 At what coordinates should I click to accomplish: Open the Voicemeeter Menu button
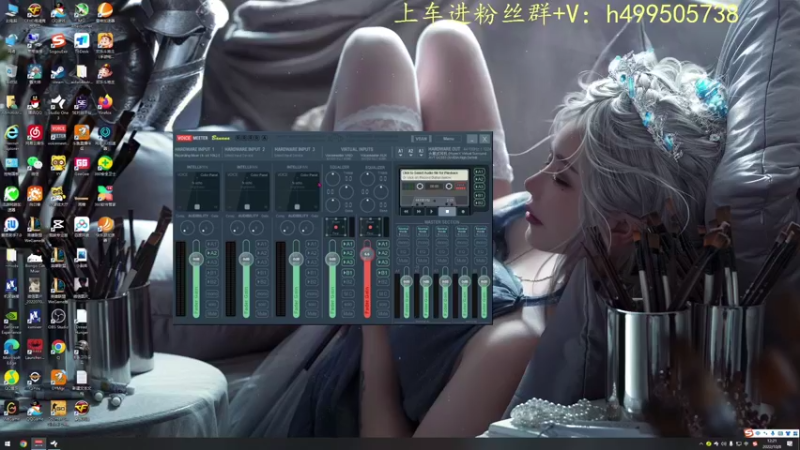(x=448, y=139)
